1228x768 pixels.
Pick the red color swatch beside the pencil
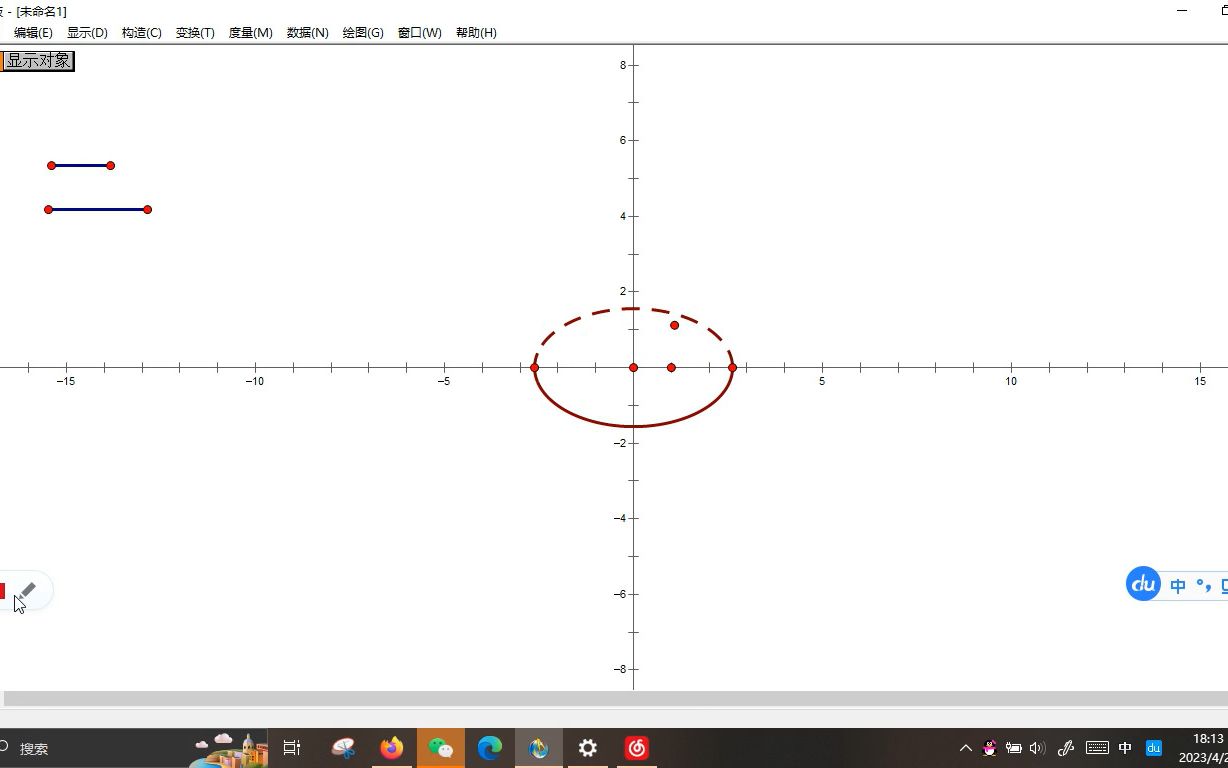pyautogui.click(x=2, y=591)
